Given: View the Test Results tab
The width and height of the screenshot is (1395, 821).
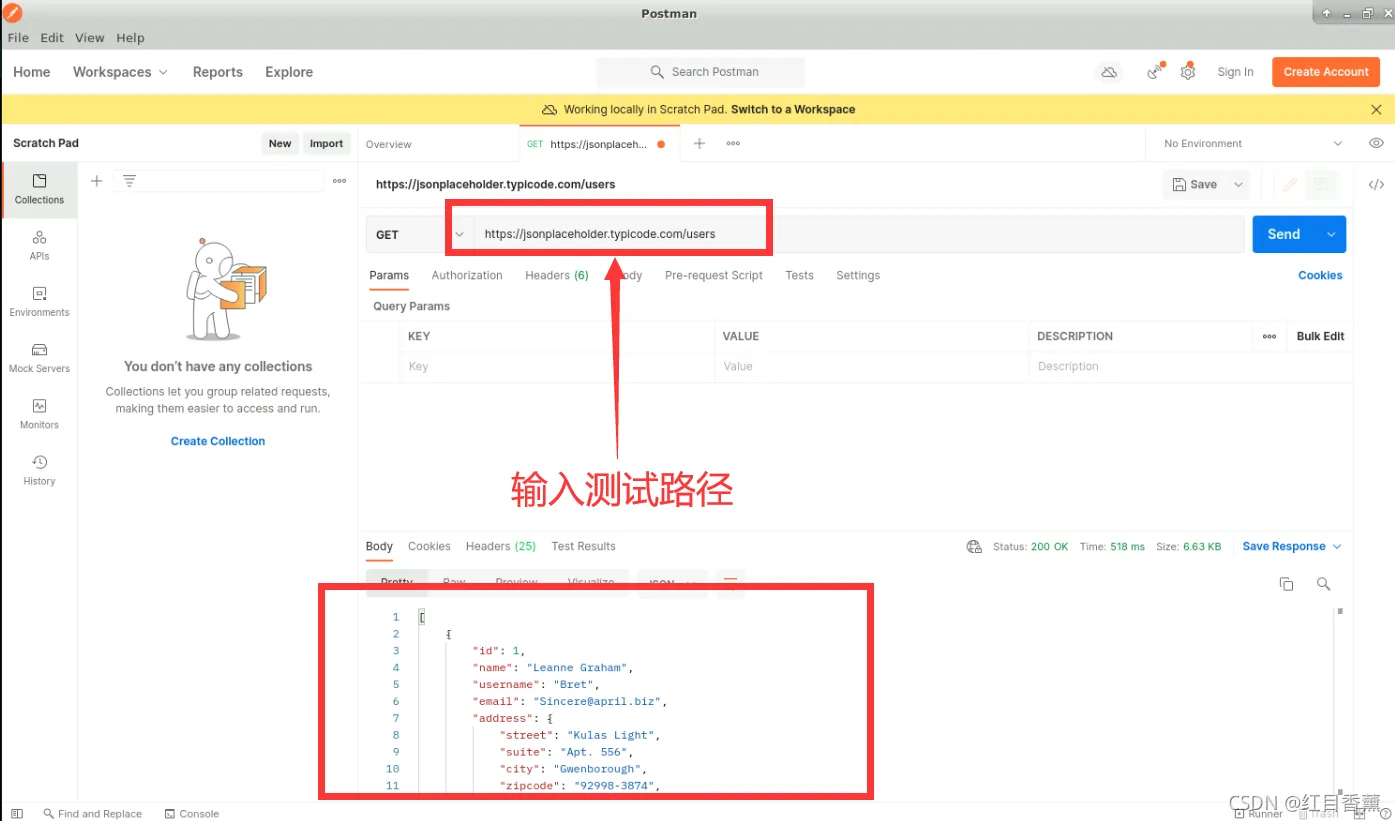Looking at the screenshot, I should [x=583, y=547].
